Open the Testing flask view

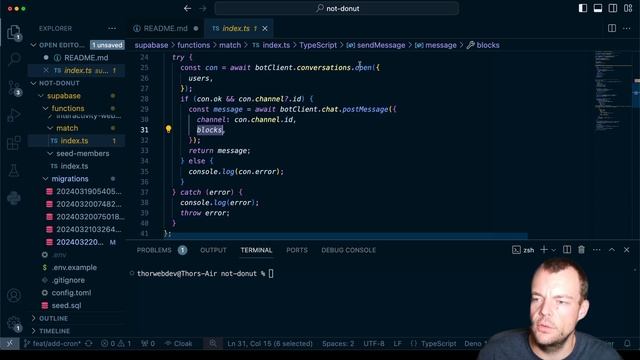click(14, 170)
